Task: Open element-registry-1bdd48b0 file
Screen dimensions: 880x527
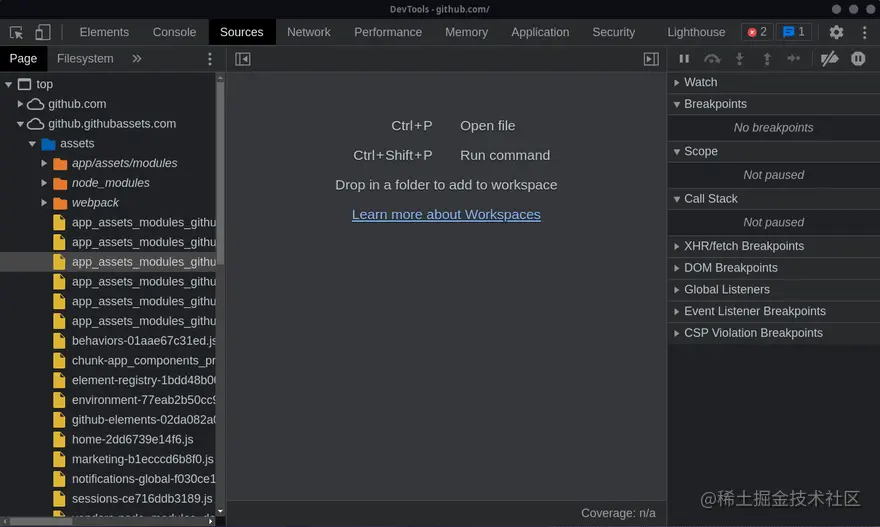Action: click(x=108, y=380)
